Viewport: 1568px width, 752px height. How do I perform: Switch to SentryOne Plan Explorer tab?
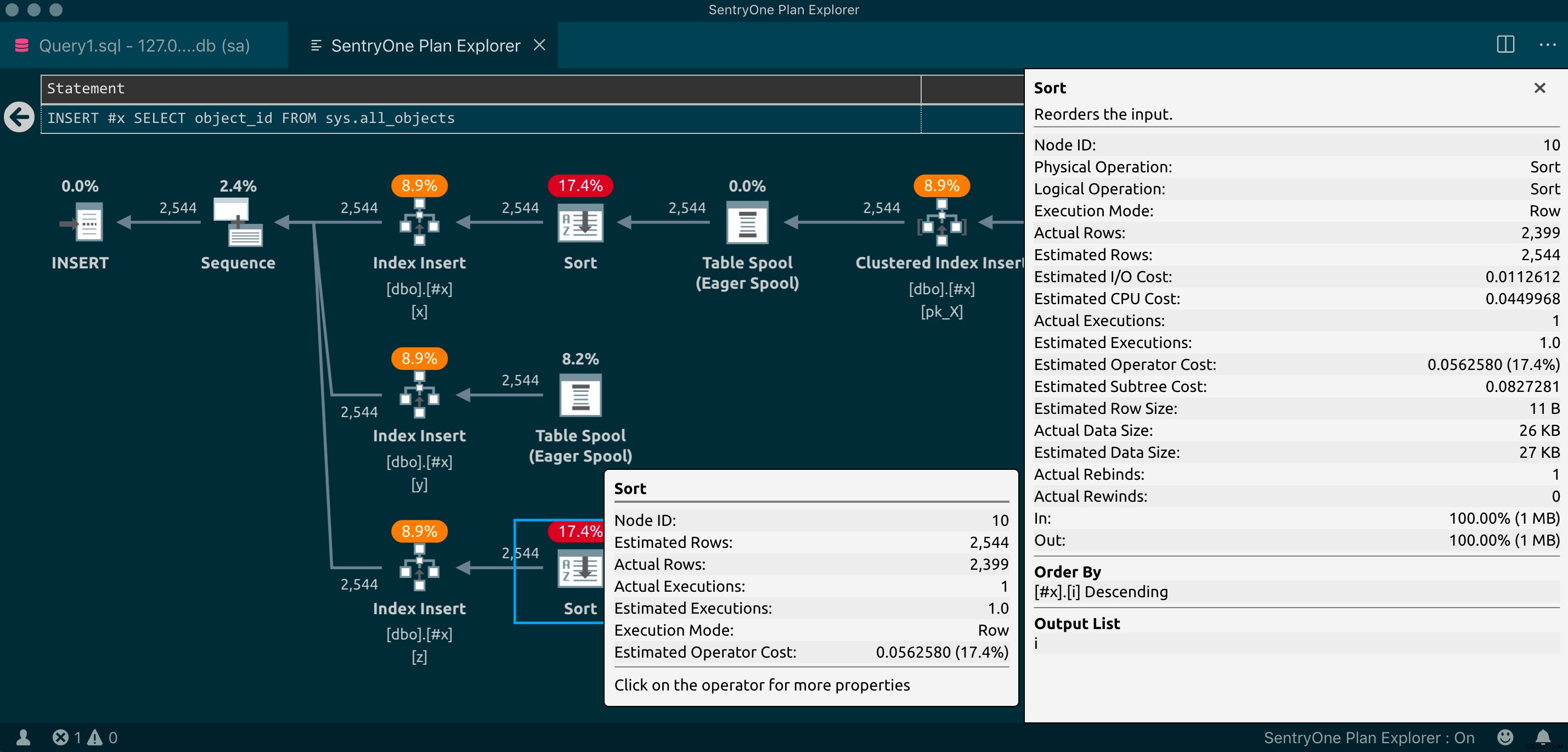pos(423,46)
